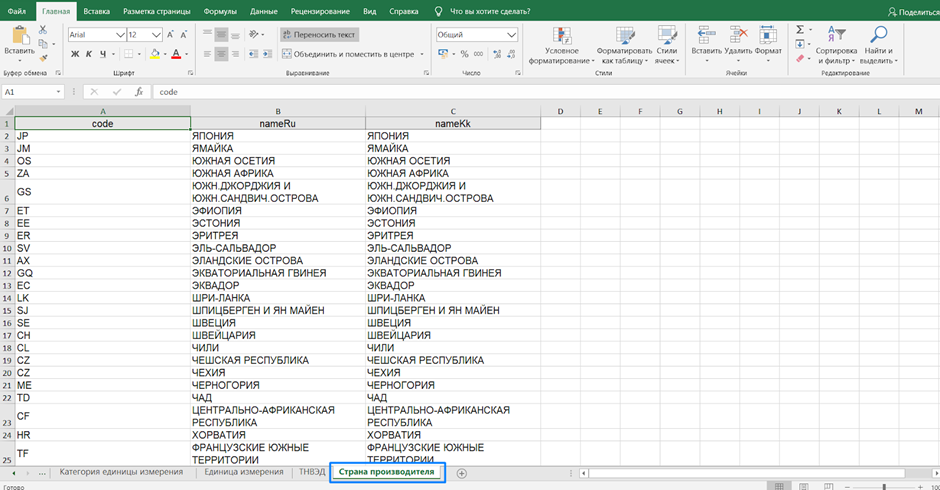Click the Paste clipboard icon
Viewport: 940px width, 490px height.
pos(20,36)
